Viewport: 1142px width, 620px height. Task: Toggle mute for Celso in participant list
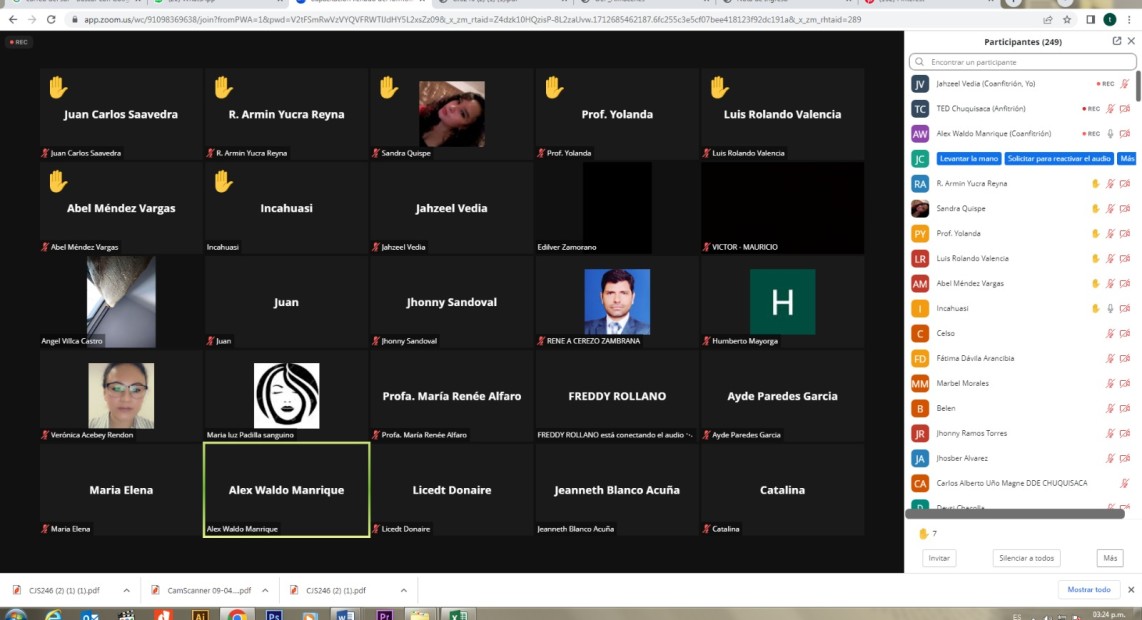1110,334
